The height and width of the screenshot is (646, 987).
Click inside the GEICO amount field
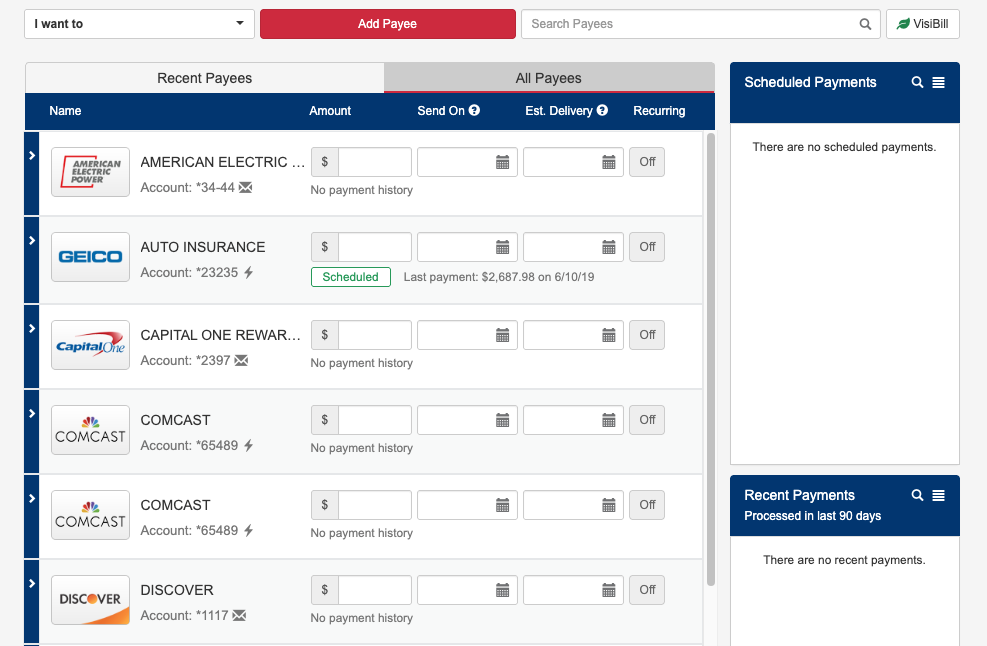[x=375, y=247]
